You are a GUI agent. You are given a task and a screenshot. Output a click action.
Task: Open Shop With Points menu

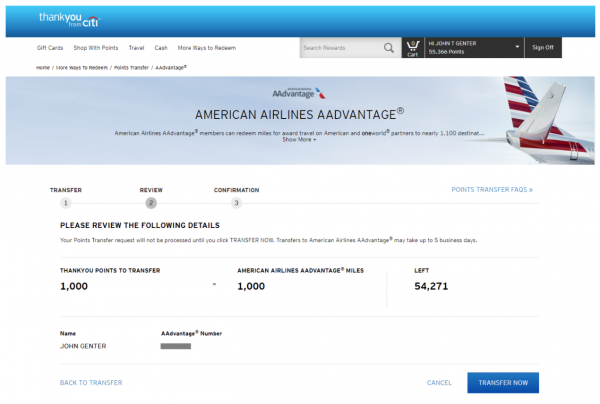(x=98, y=47)
